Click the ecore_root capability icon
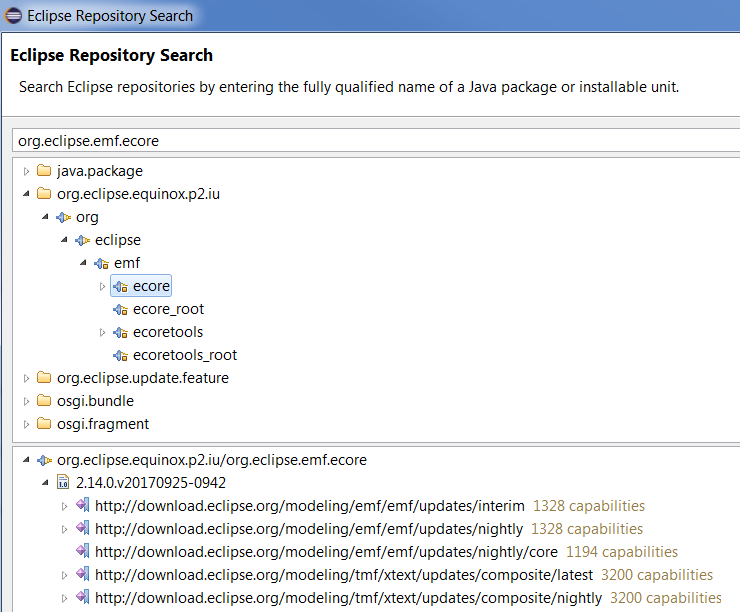 coord(120,309)
